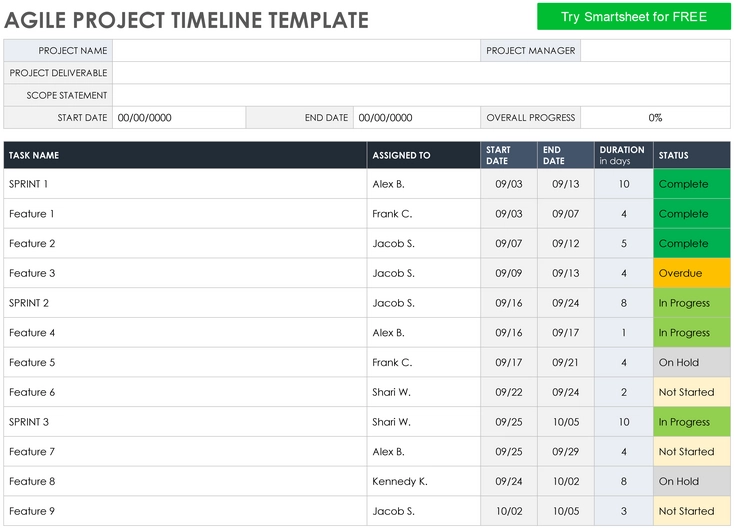This screenshot has height=528, width=734.
Task: Click Shari W. assigned to Feature 6
Action: click(x=424, y=392)
